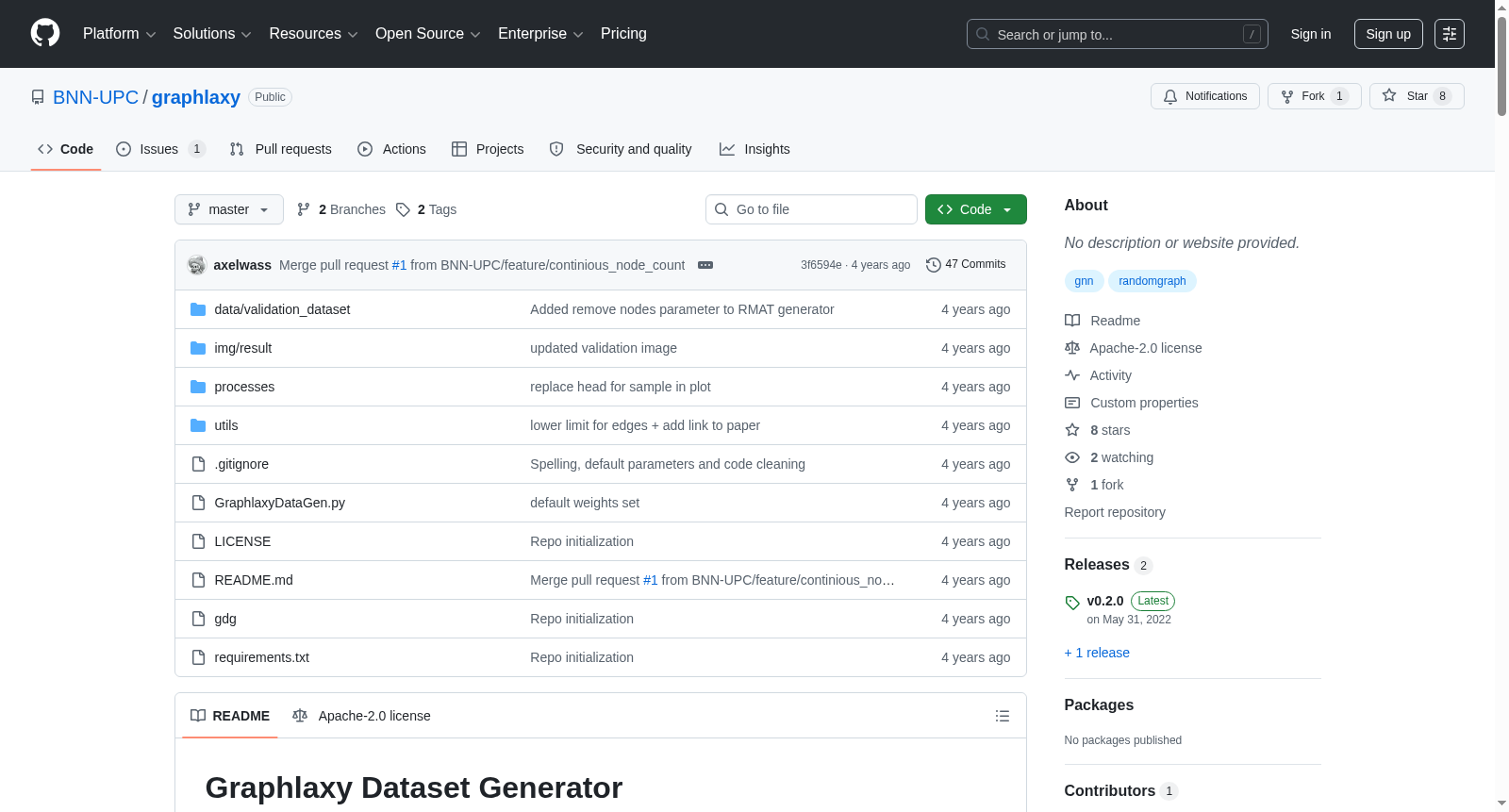Star the graphlaxy repository

coord(1416,96)
